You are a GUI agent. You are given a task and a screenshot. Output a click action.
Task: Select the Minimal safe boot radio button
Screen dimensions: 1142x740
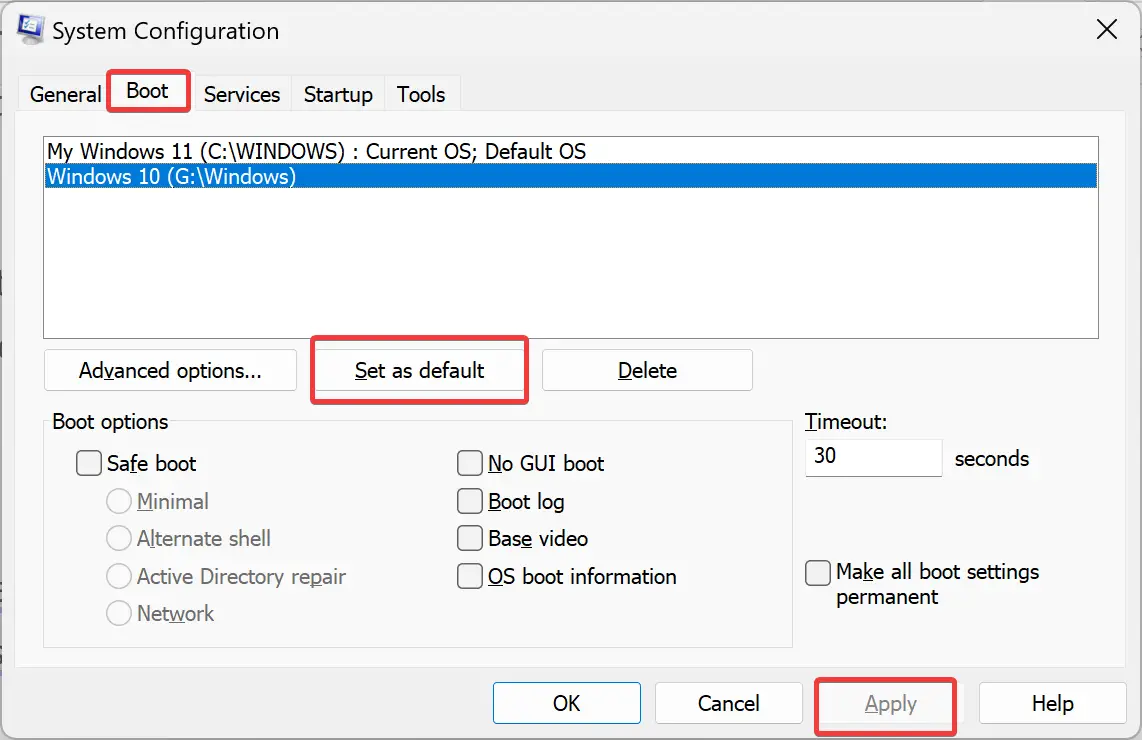click(x=118, y=501)
